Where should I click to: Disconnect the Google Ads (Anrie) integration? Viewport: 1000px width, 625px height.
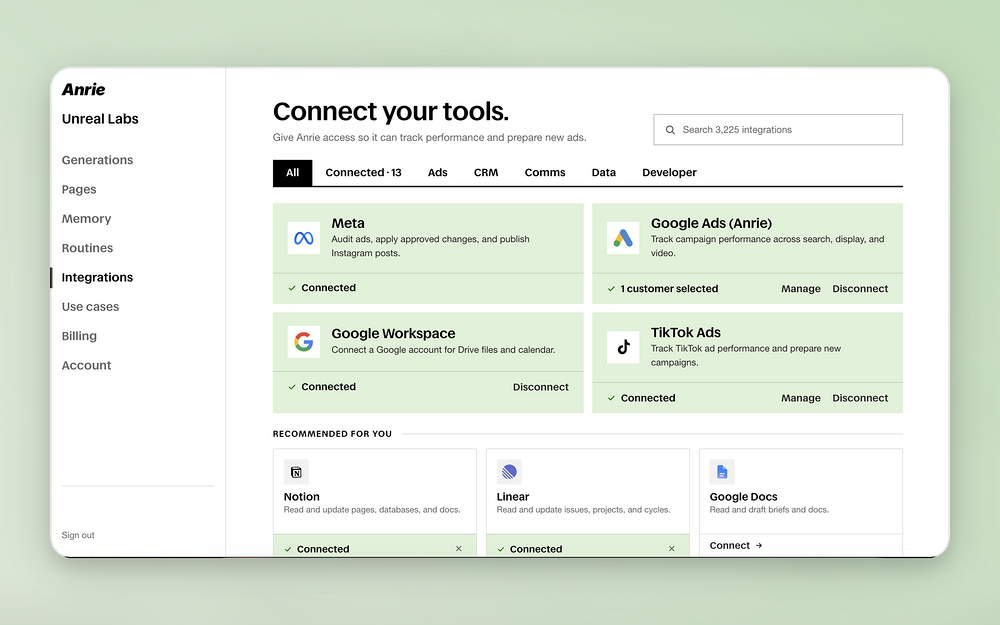click(860, 289)
